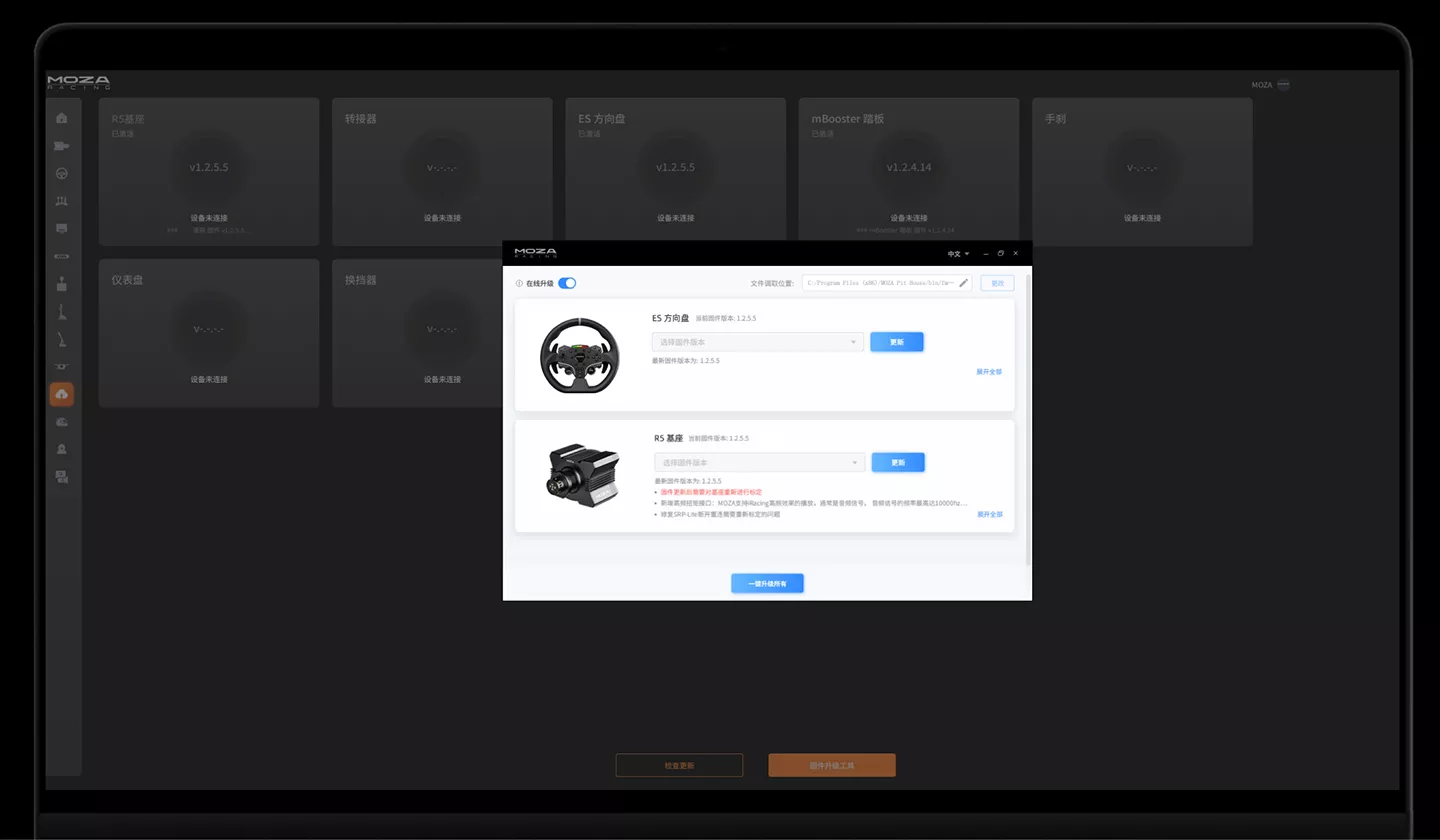The height and width of the screenshot is (840, 1440).
Task: Select the 手刹 device card
Action: point(1142,172)
